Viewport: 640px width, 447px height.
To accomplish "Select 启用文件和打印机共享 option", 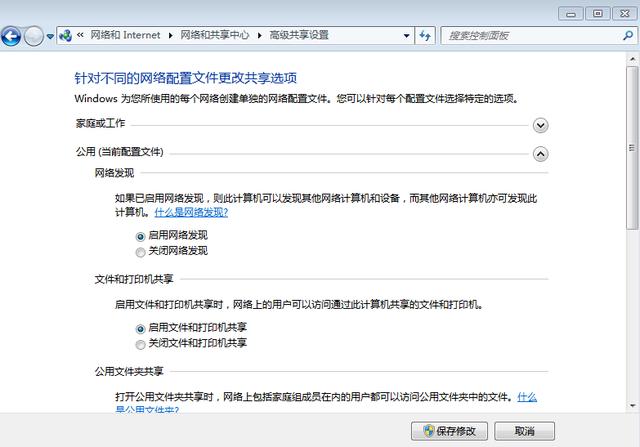I will pyautogui.click(x=140, y=329).
